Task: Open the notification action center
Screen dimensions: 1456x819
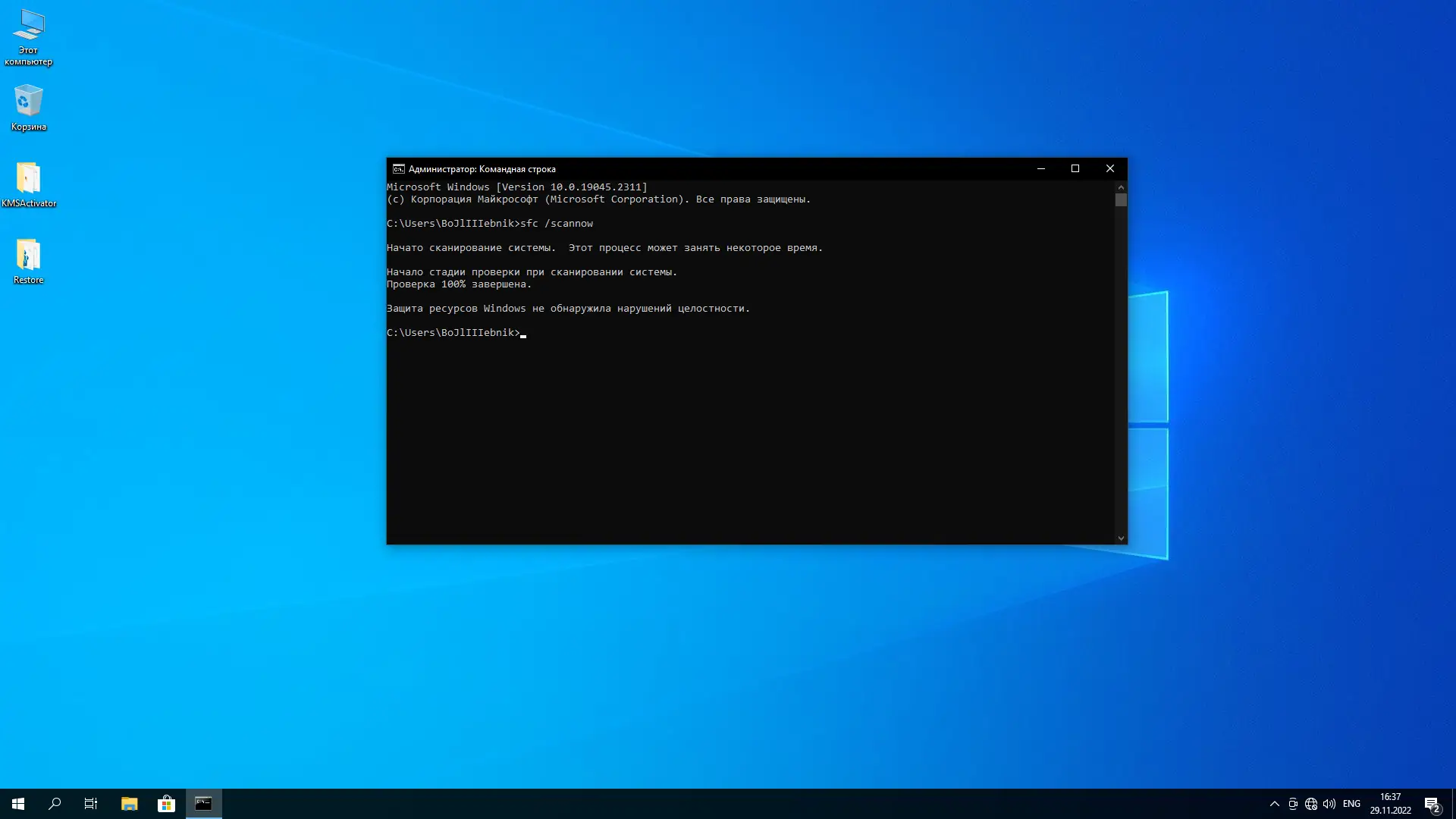Action: point(1432,804)
